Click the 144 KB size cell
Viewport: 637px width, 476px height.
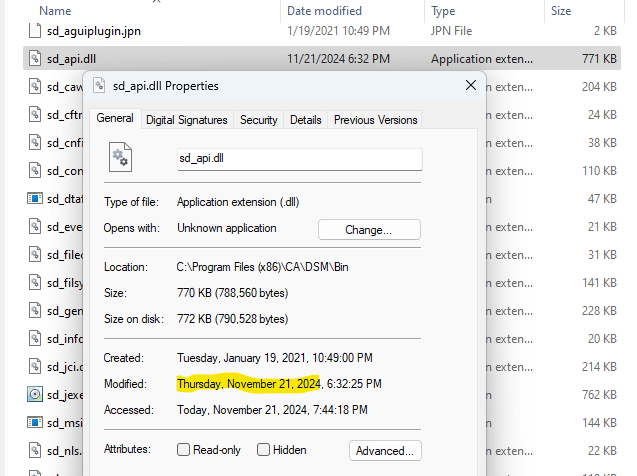(x=599, y=423)
